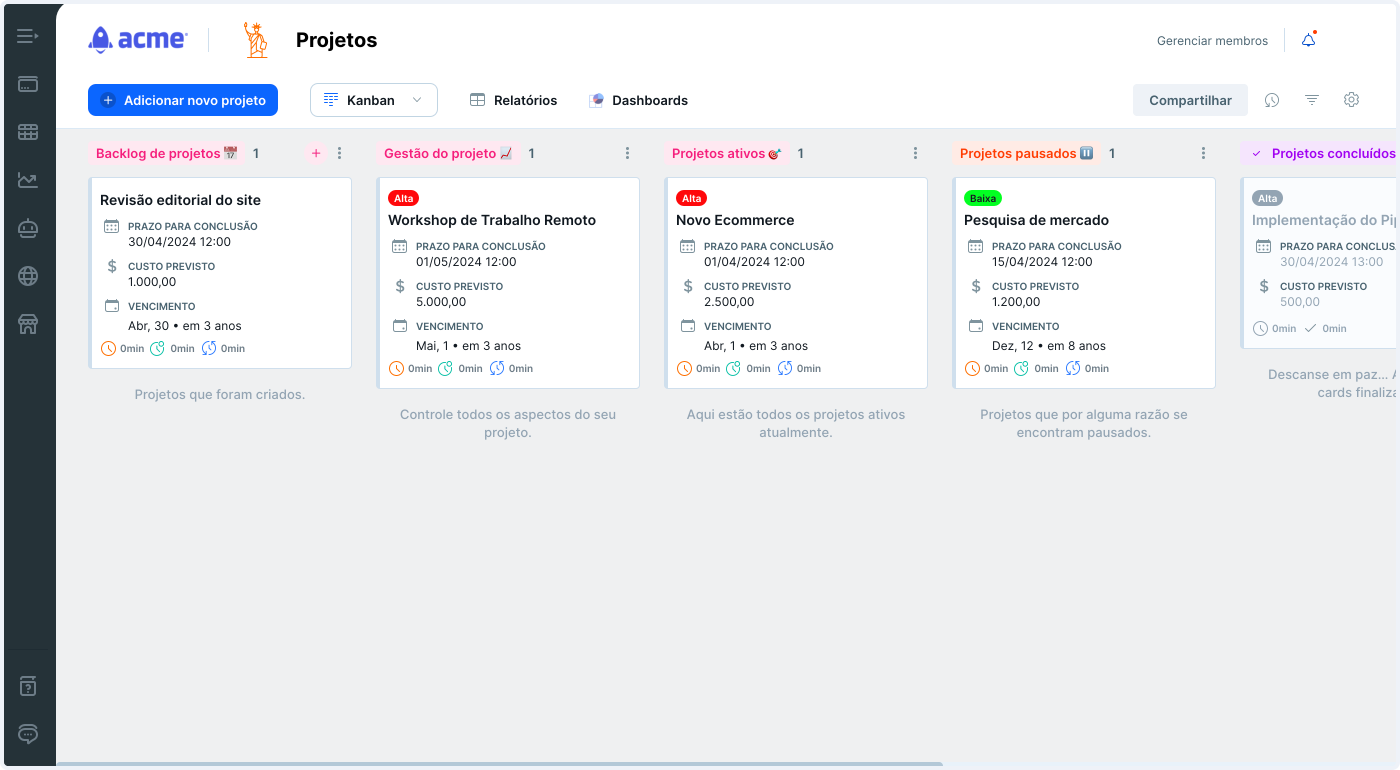Open the board settings gear icon
Image resolution: width=1400 pixels, height=770 pixels.
click(1351, 100)
